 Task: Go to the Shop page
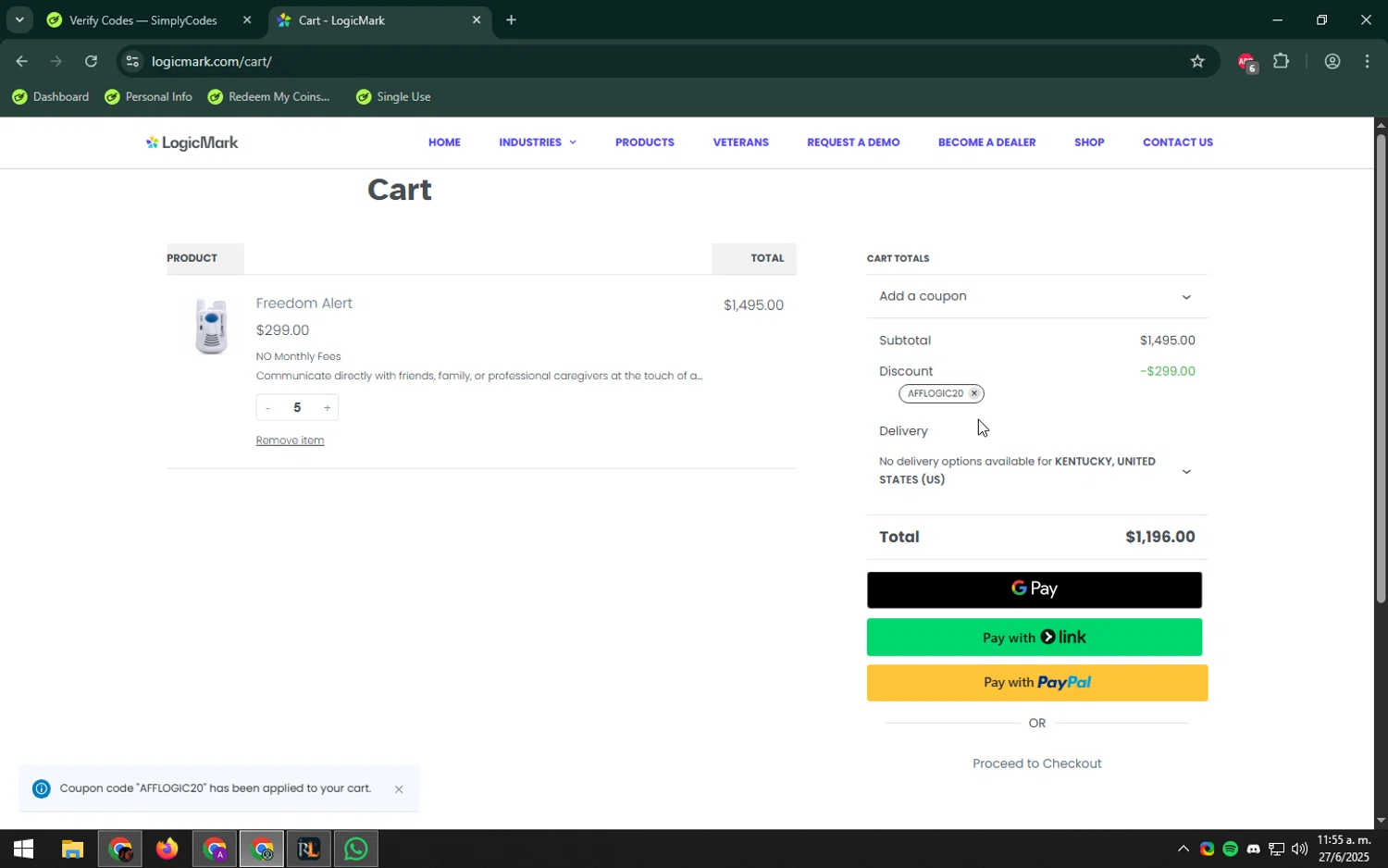click(1089, 143)
